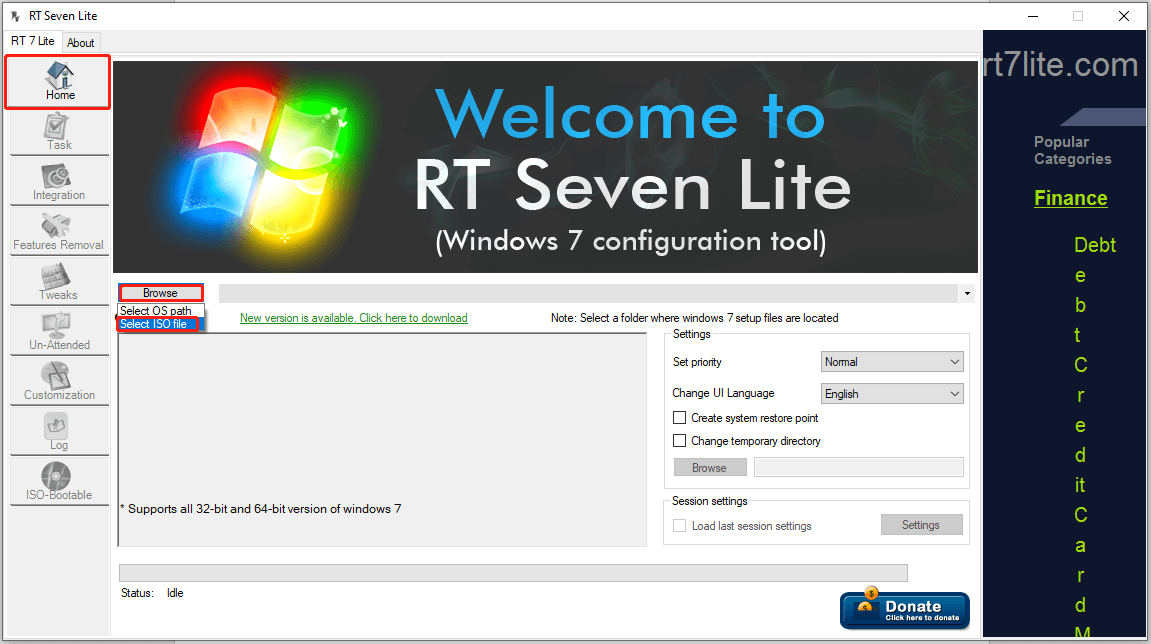
Task: Expand the source path dropdown arrow
Action: coord(967,294)
